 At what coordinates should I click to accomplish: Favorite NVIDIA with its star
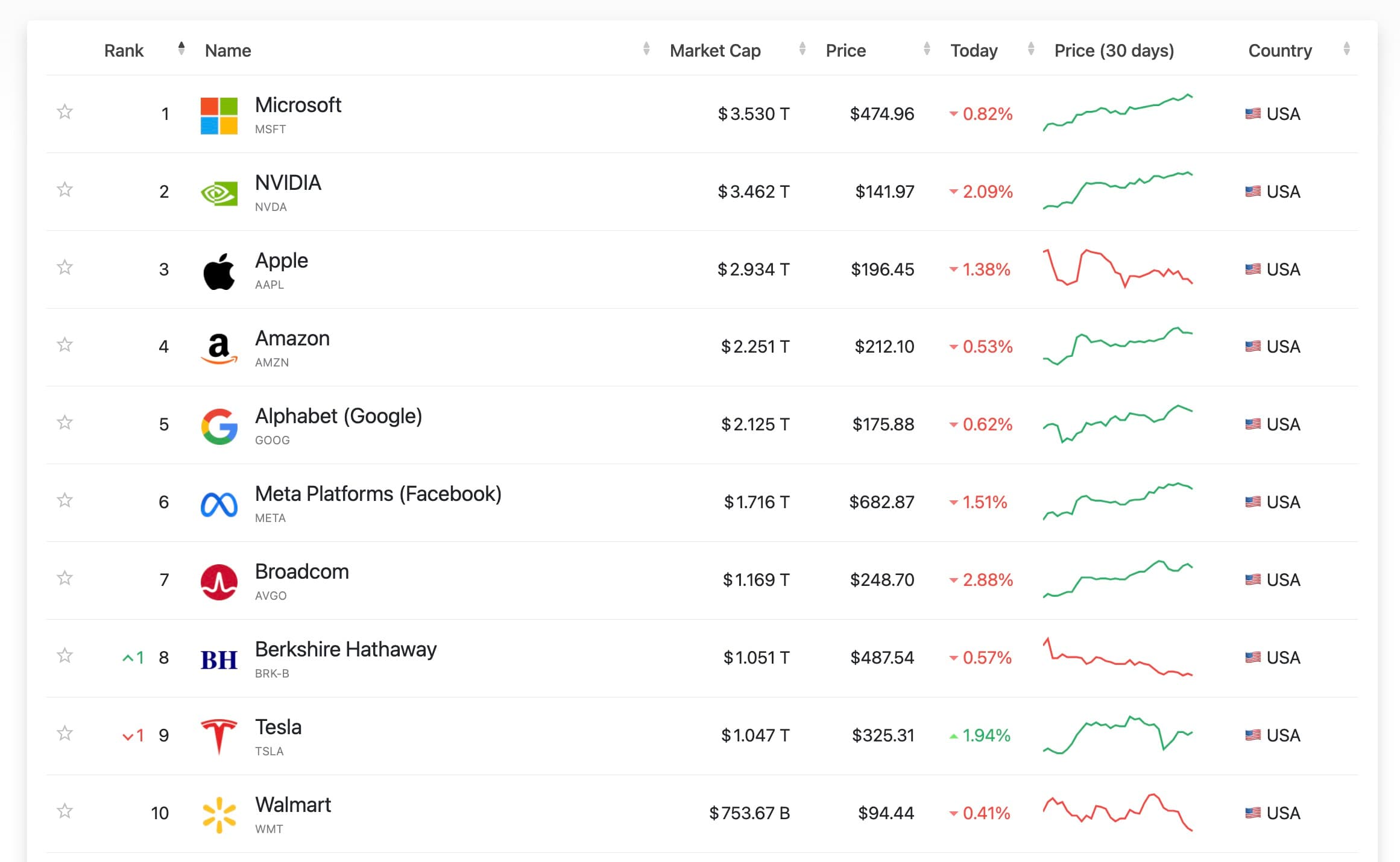point(65,190)
